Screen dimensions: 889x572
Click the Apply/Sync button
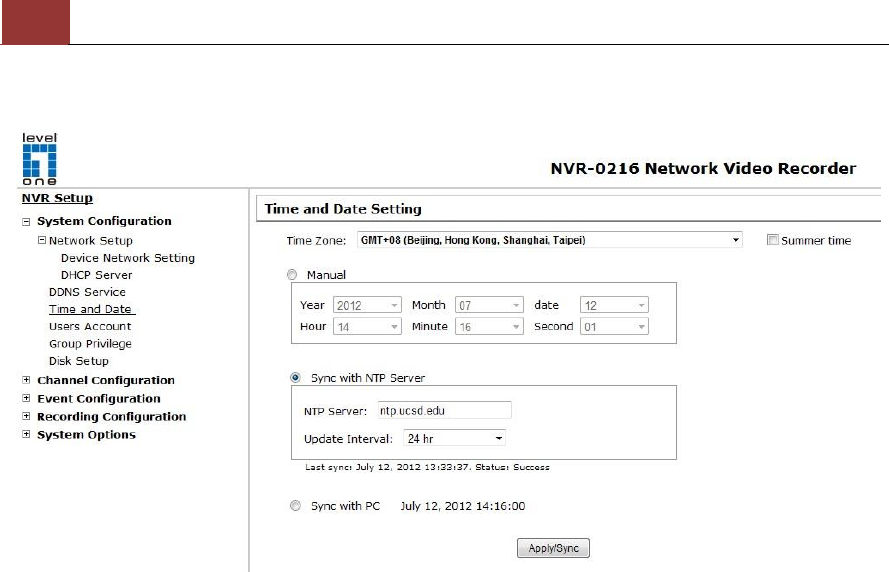coord(553,548)
